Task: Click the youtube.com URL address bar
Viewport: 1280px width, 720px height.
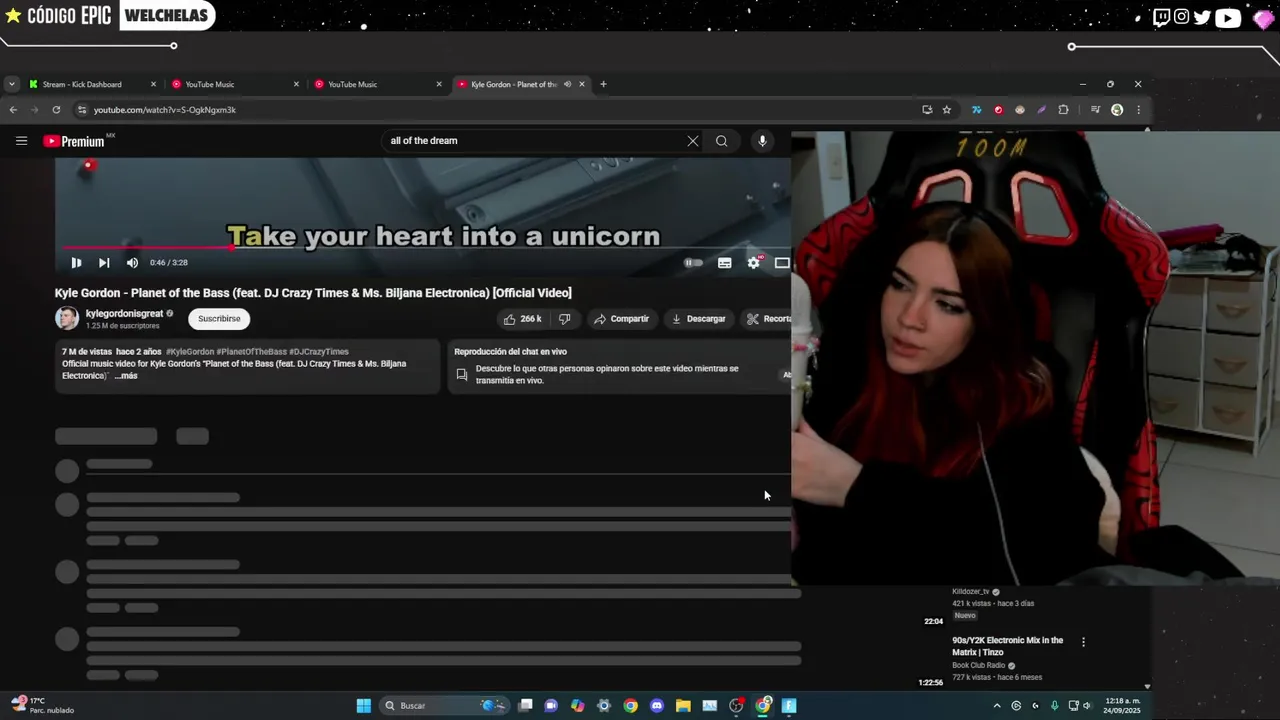Action: coord(500,110)
